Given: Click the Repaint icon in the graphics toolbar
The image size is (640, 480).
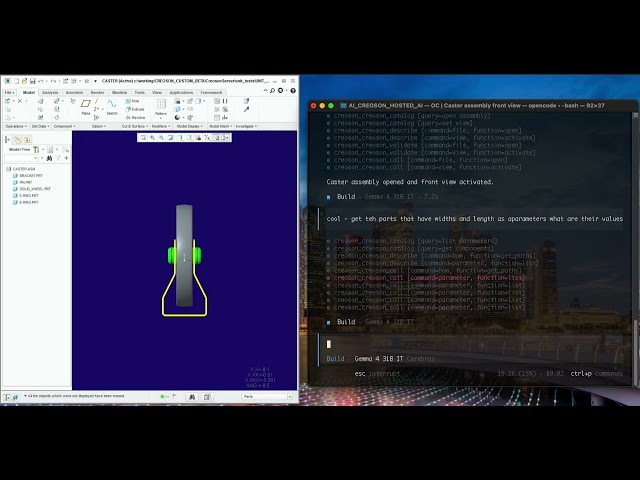Looking at the screenshot, I should [x=170, y=138].
